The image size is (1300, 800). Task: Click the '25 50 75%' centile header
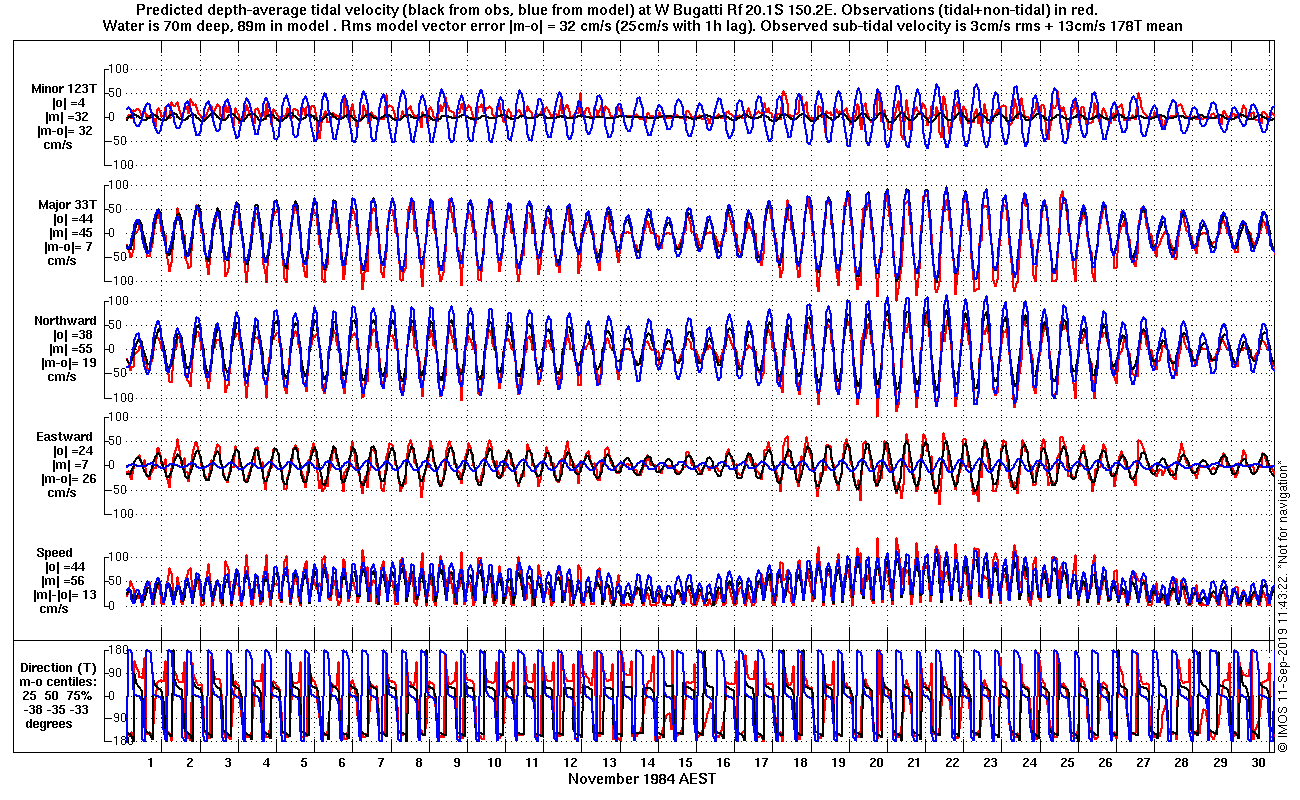pyautogui.click(x=58, y=695)
